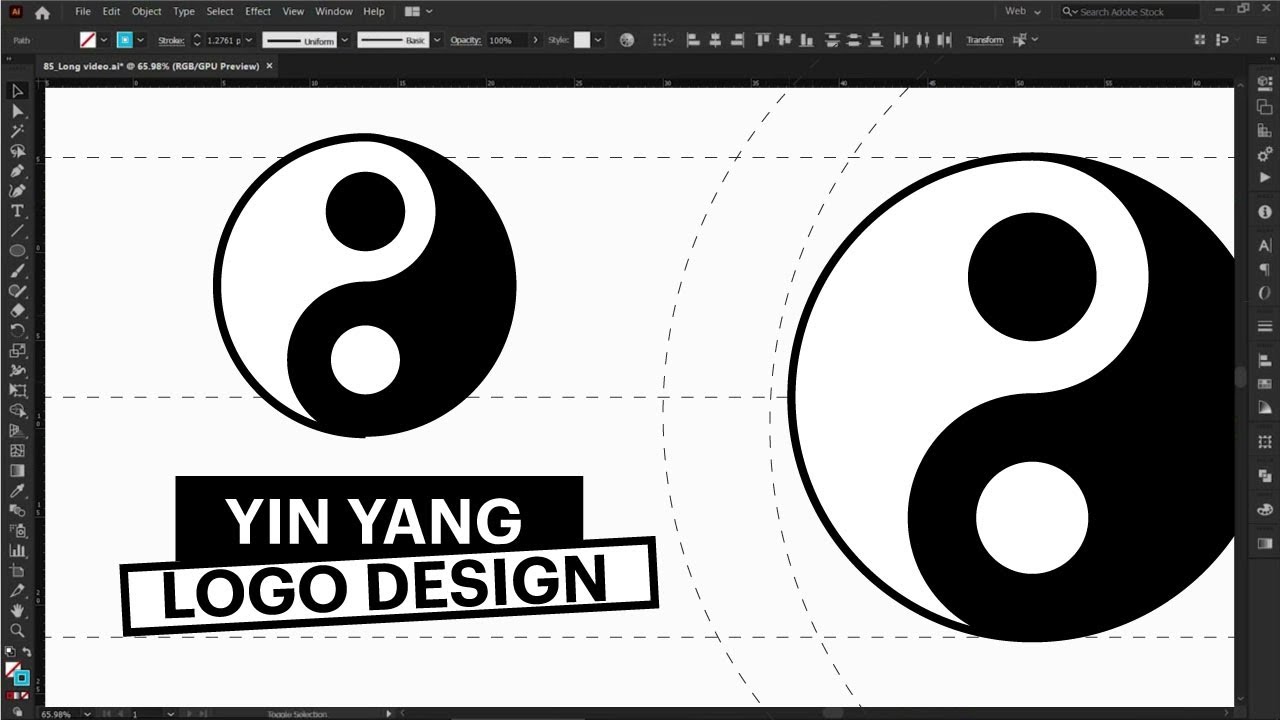Open the Web workspace switcher
The width and height of the screenshot is (1280, 720).
pos(1022,12)
